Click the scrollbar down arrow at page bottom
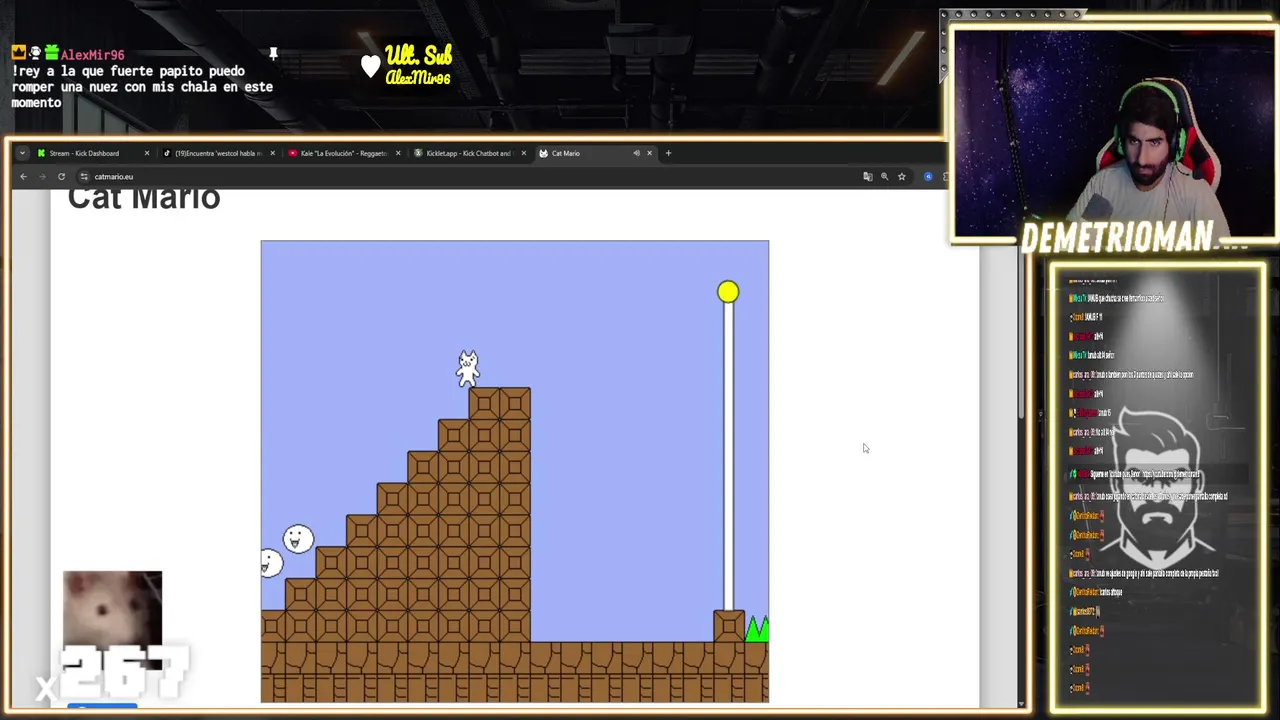 (1021, 704)
